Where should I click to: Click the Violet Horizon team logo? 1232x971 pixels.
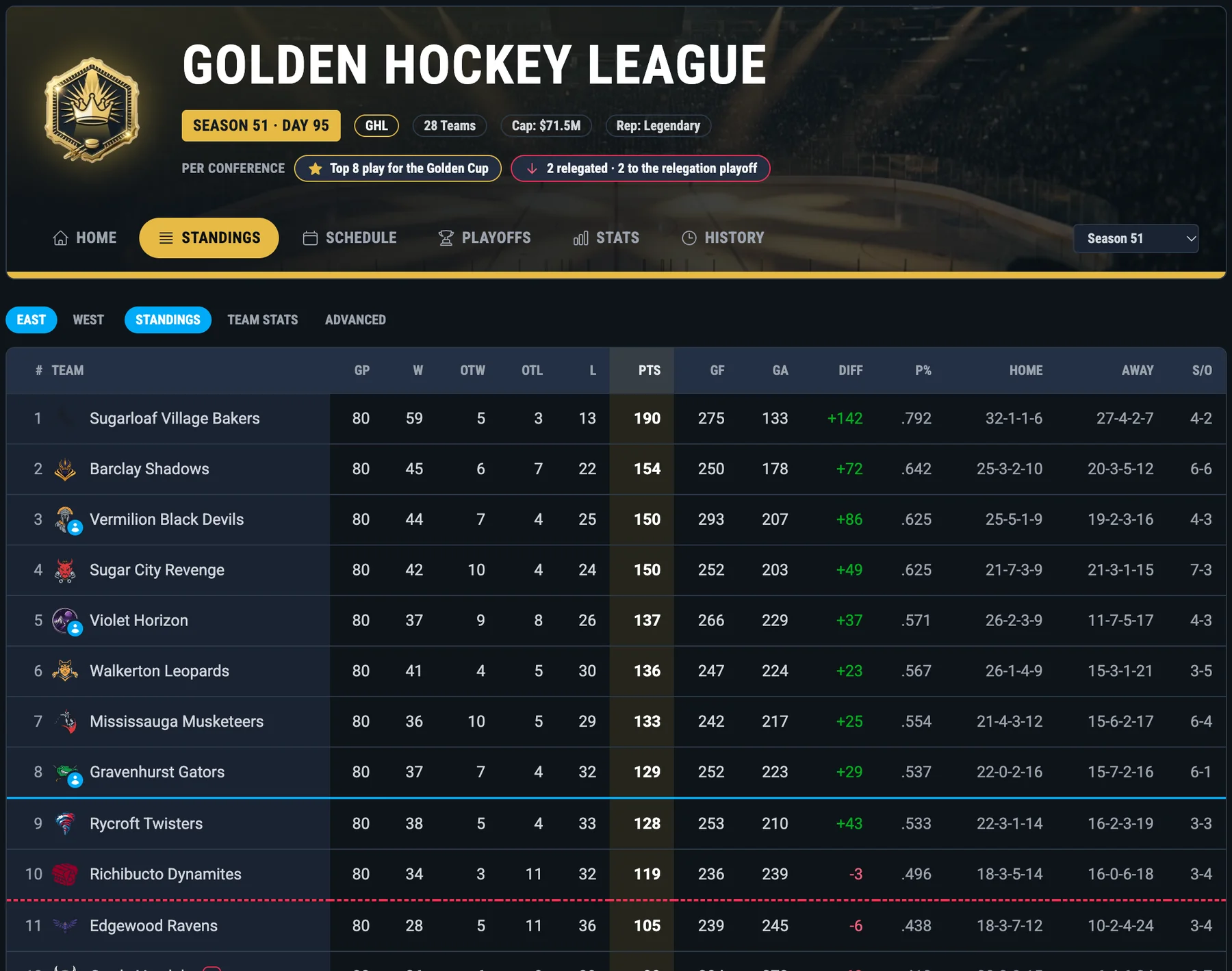point(65,621)
